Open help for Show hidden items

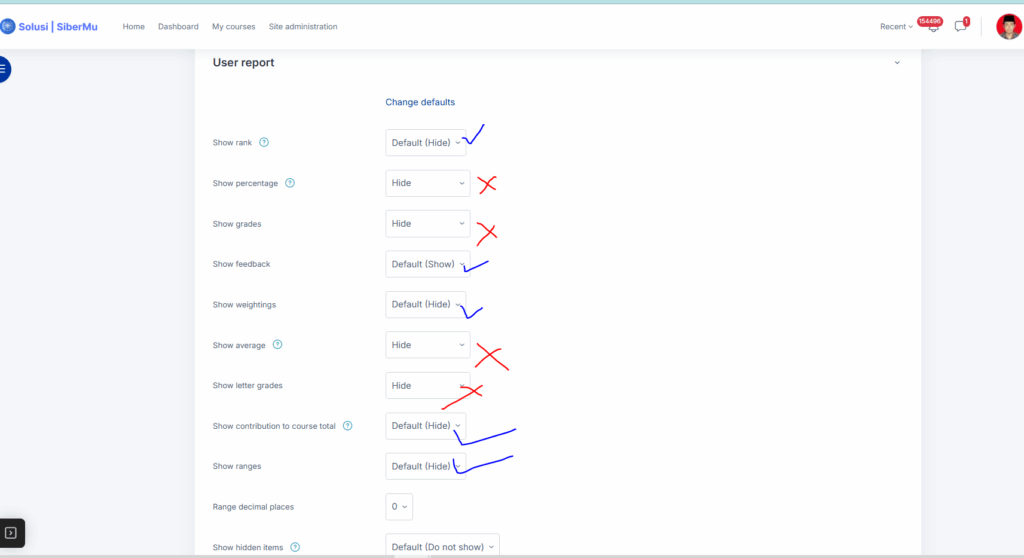coord(295,548)
